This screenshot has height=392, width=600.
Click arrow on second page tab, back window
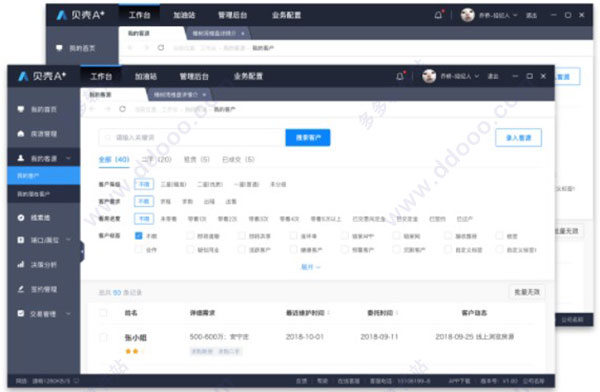243,33
